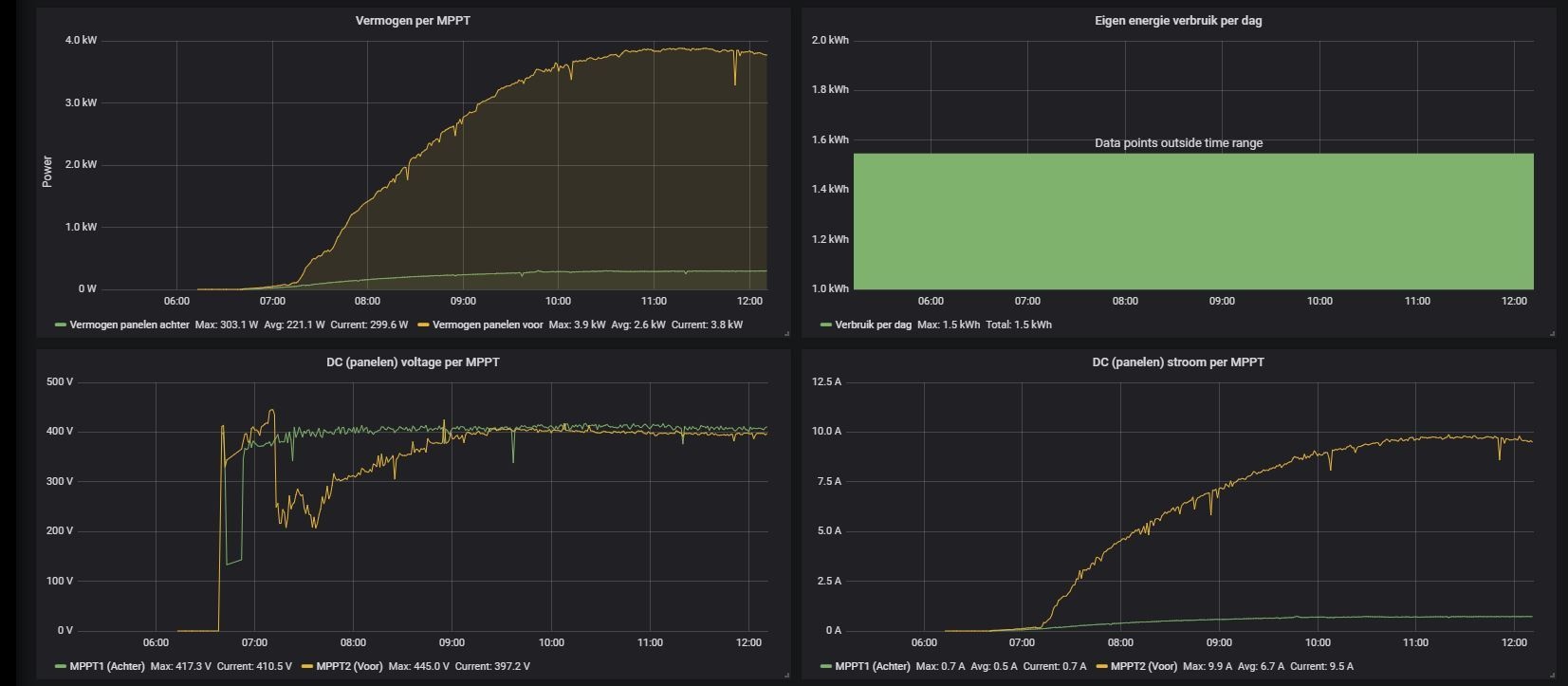The width and height of the screenshot is (1568, 686).
Task: Click the green color line of Vermogen panelen achter
Action: [61, 324]
